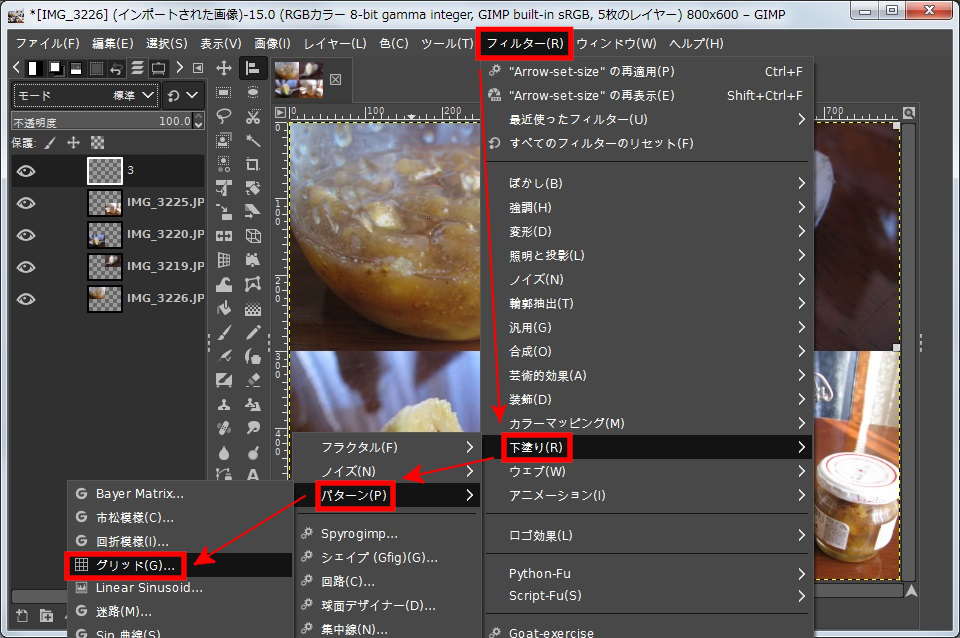Hide the IMG_3226.JPG layer
Image resolution: width=960 pixels, height=638 pixels.
[x=26, y=298]
